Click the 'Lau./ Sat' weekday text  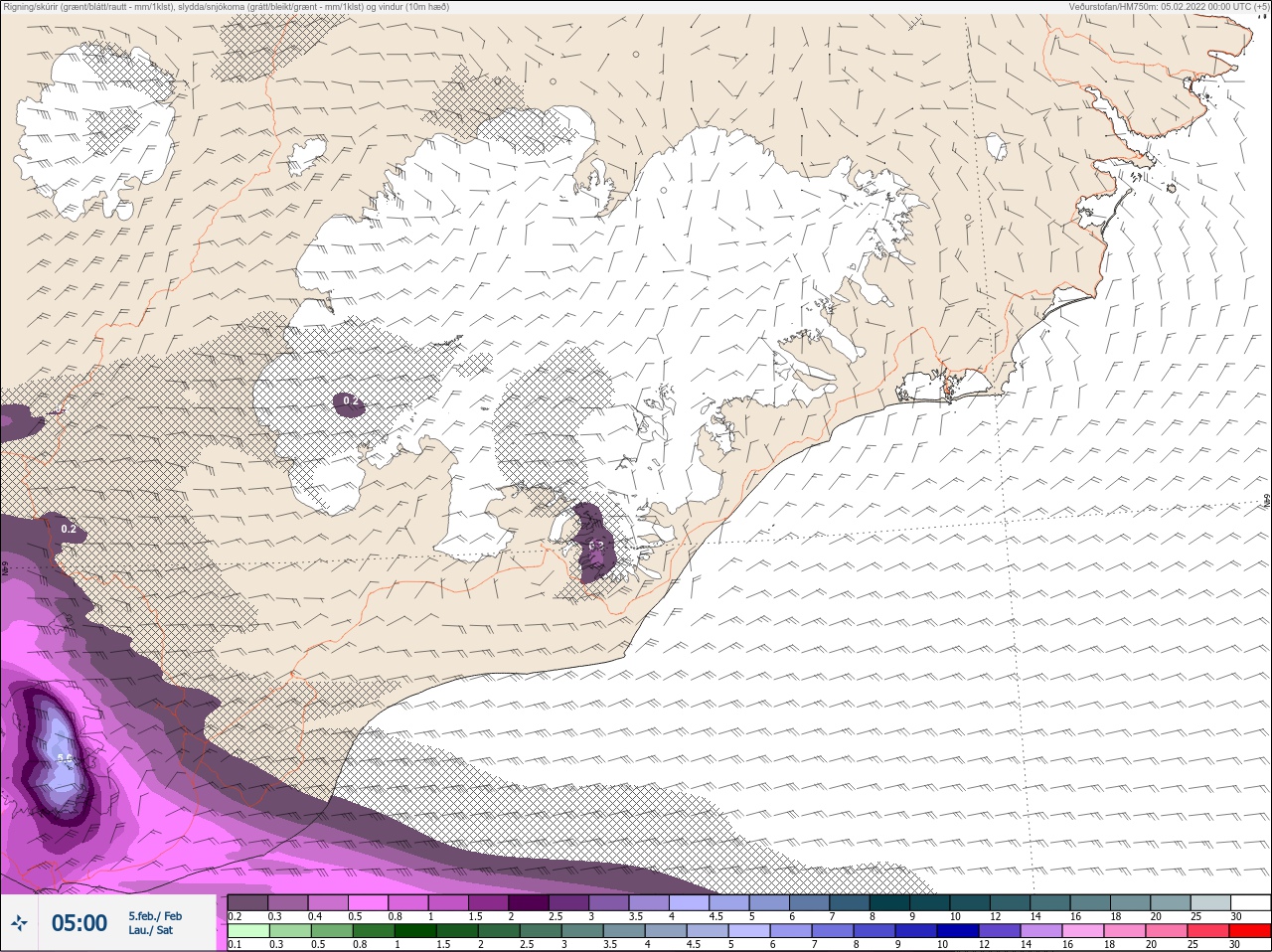pyautogui.click(x=150, y=930)
